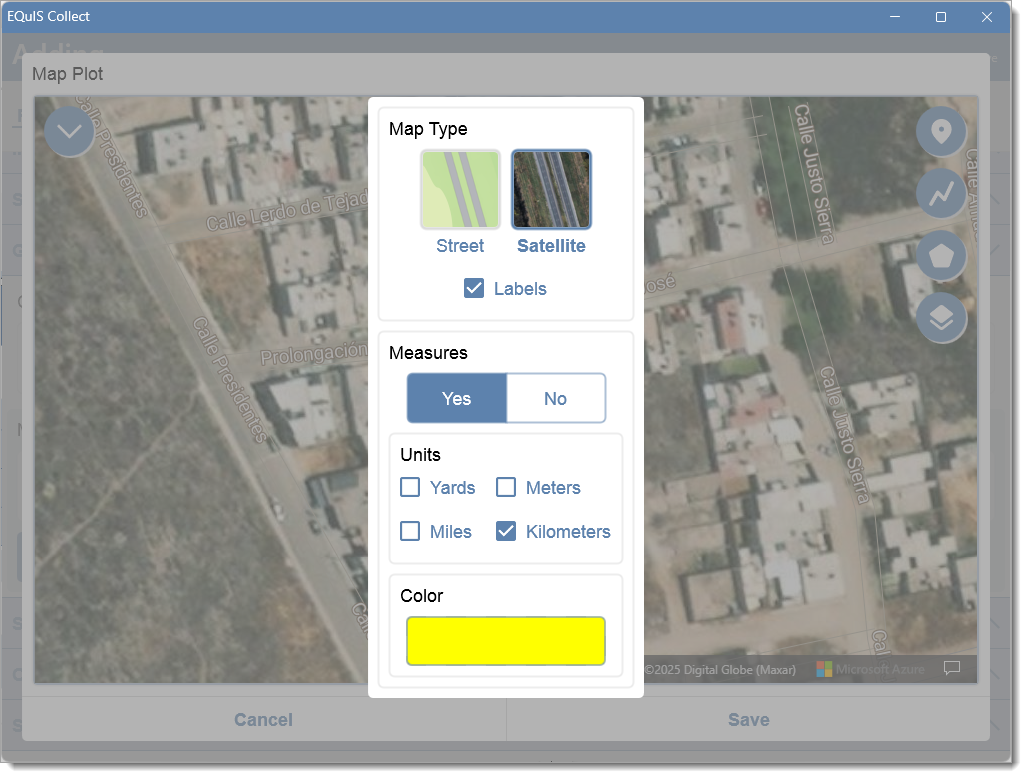Select the Street map type thumbnail
This screenshot has height=778, width=1027.
(460, 189)
